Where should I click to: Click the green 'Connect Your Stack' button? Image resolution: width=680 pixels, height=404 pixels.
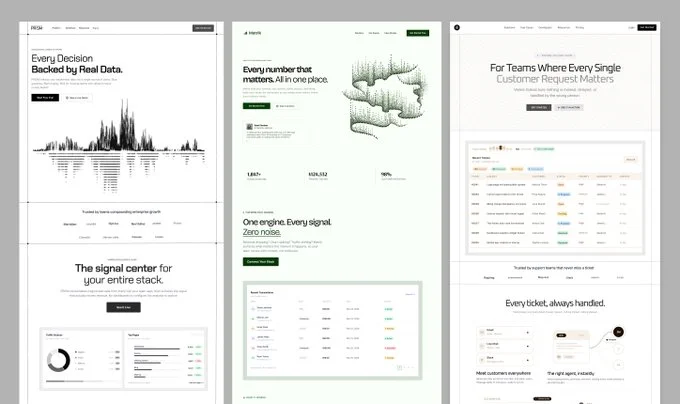coord(261,262)
